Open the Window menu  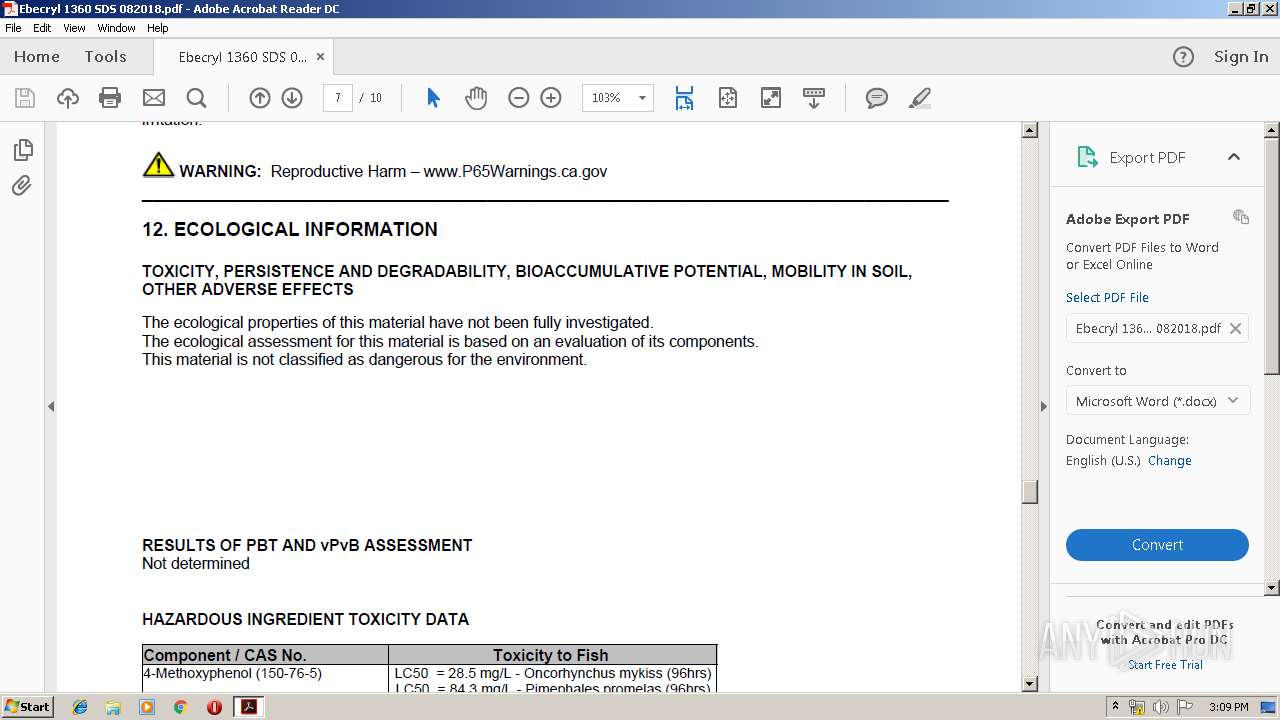click(116, 28)
